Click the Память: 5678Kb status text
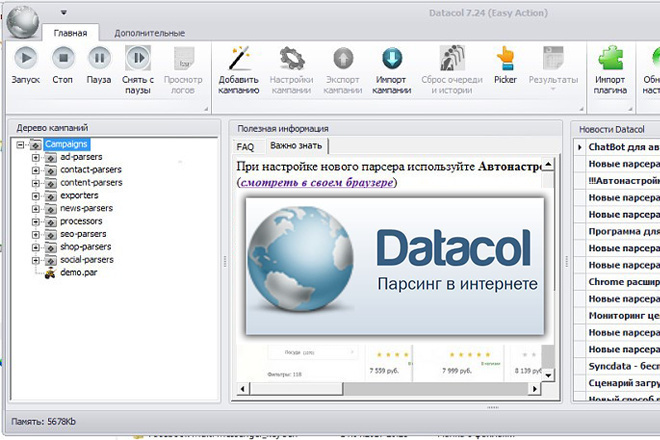Image resolution: width=660 pixels, height=440 pixels. pos(44,421)
